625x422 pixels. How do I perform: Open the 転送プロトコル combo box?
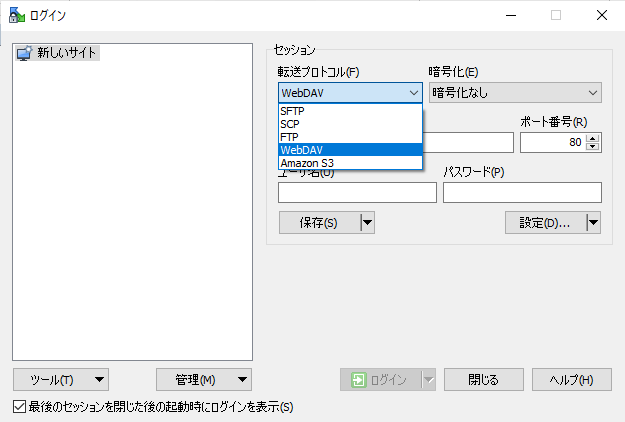pos(350,93)
